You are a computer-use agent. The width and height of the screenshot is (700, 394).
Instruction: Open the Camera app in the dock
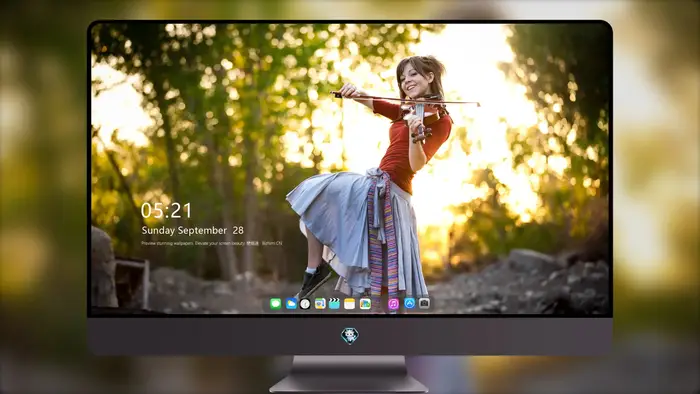[425, 303]
